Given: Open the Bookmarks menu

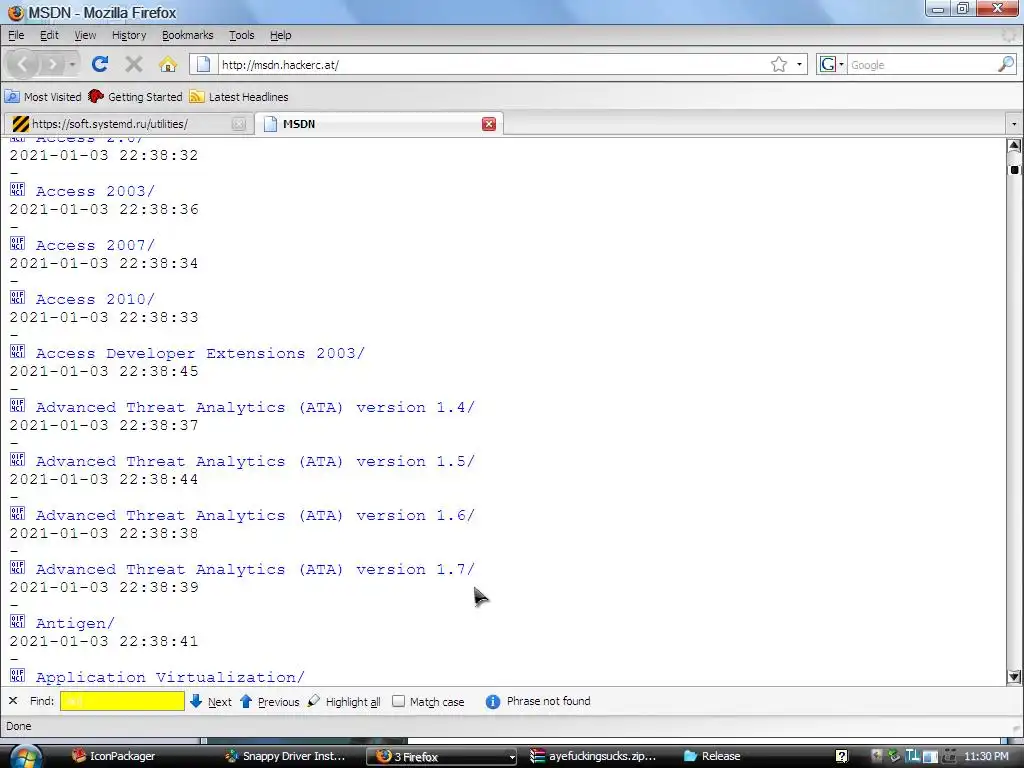Looking at the screenshot, I should [x=187, y=35].
